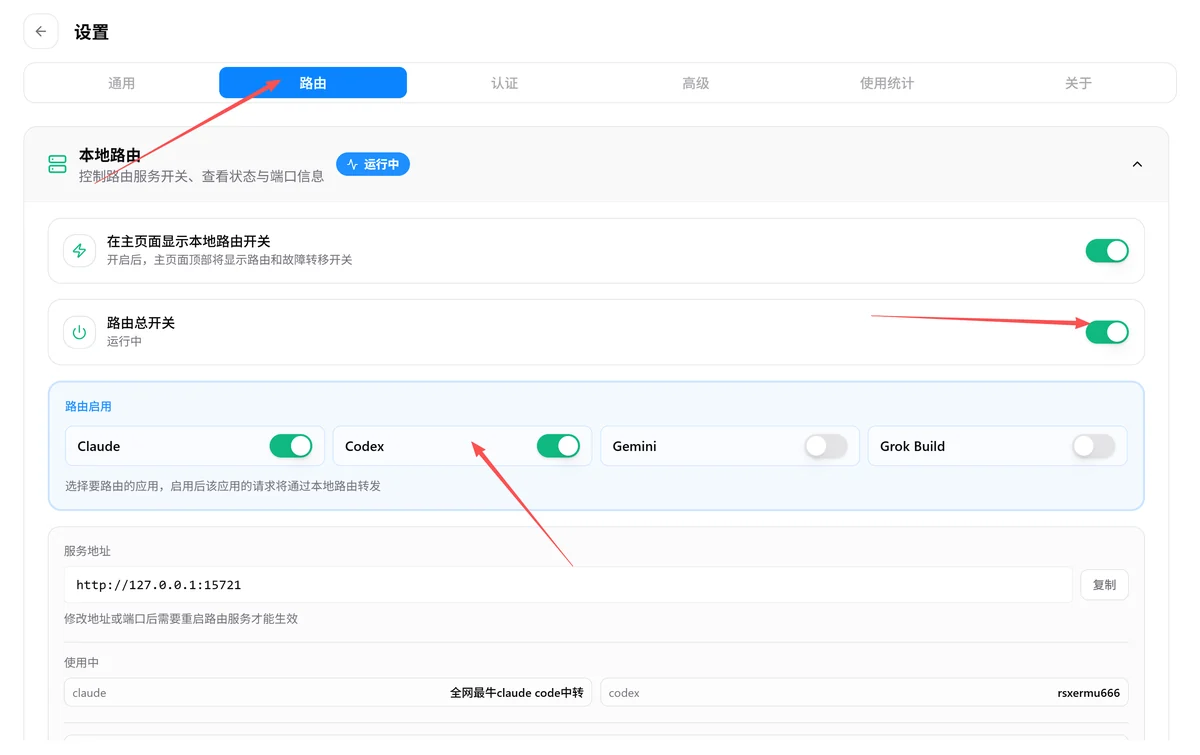This screenshot has width=1200, height=755.
Task: Click the claude provider field 全网最牛claude code中转
Action: 328,692
